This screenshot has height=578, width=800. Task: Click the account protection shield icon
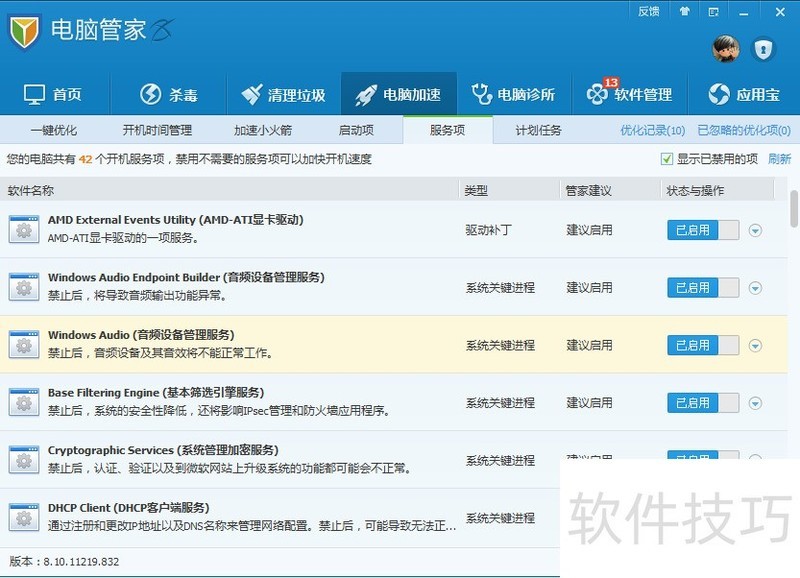pyautogui.click(x=763, y=49)
